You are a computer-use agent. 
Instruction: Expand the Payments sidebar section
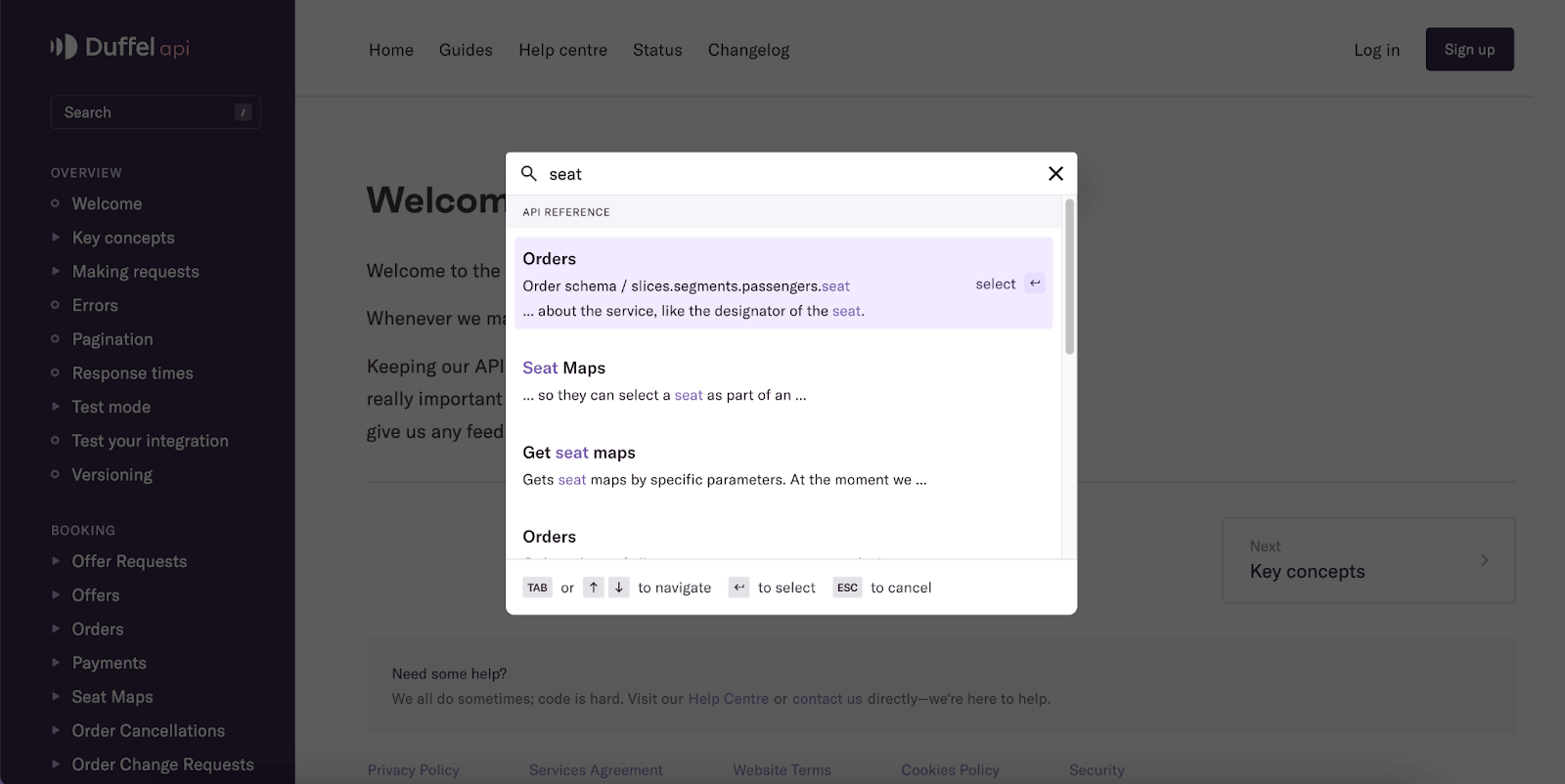click(x=56, y=663)
